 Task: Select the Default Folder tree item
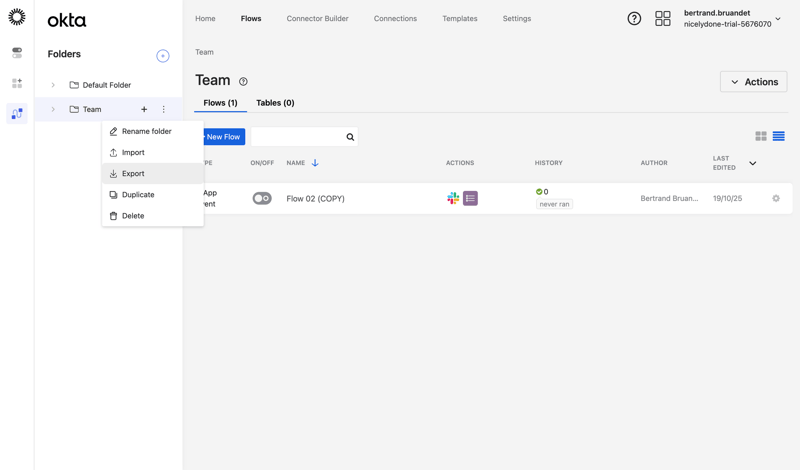tap(108, 85)
